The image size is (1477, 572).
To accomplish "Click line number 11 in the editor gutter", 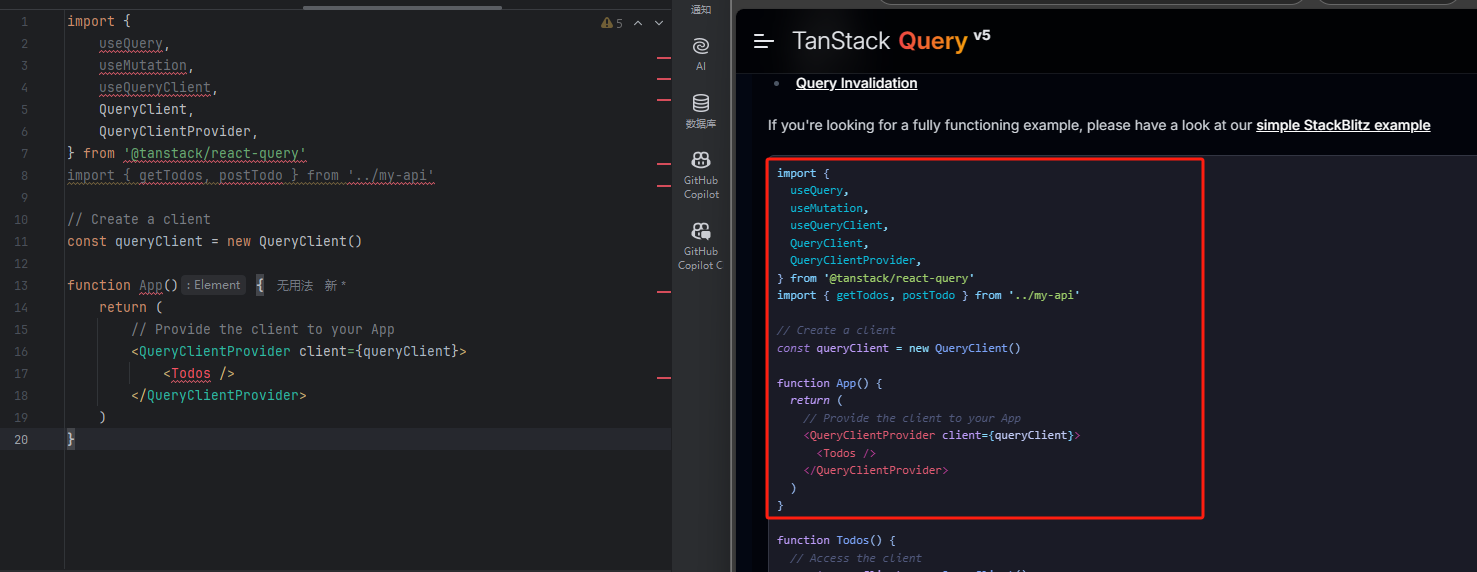I will [x=22, y=241].
